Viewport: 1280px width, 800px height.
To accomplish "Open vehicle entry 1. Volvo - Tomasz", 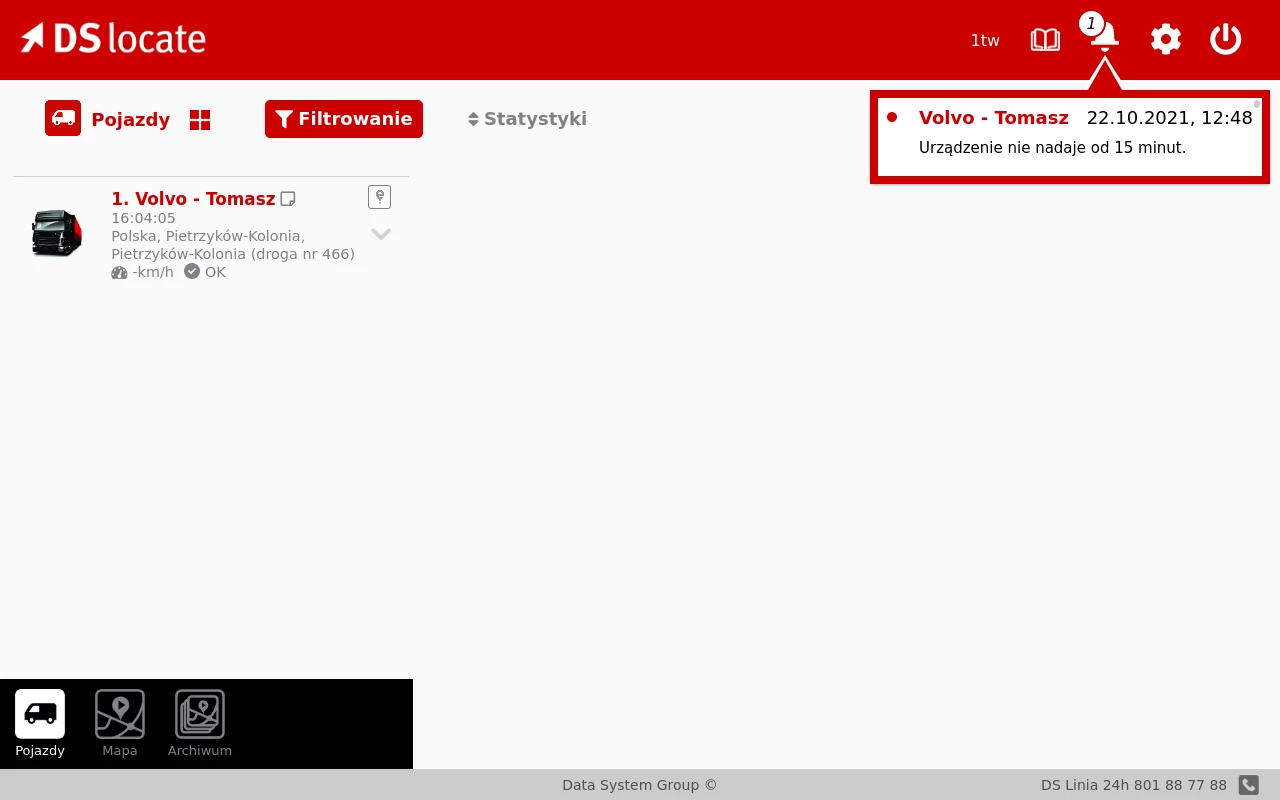I will [193, 198].
